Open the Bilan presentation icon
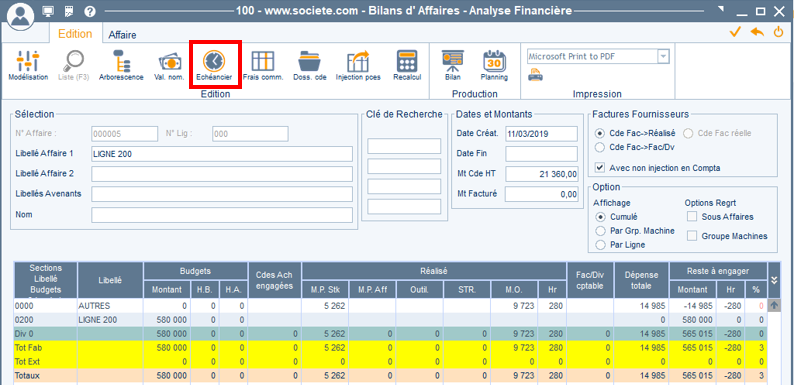The width and height of the screenshot is (794, 385). click(x=452, y=66)
